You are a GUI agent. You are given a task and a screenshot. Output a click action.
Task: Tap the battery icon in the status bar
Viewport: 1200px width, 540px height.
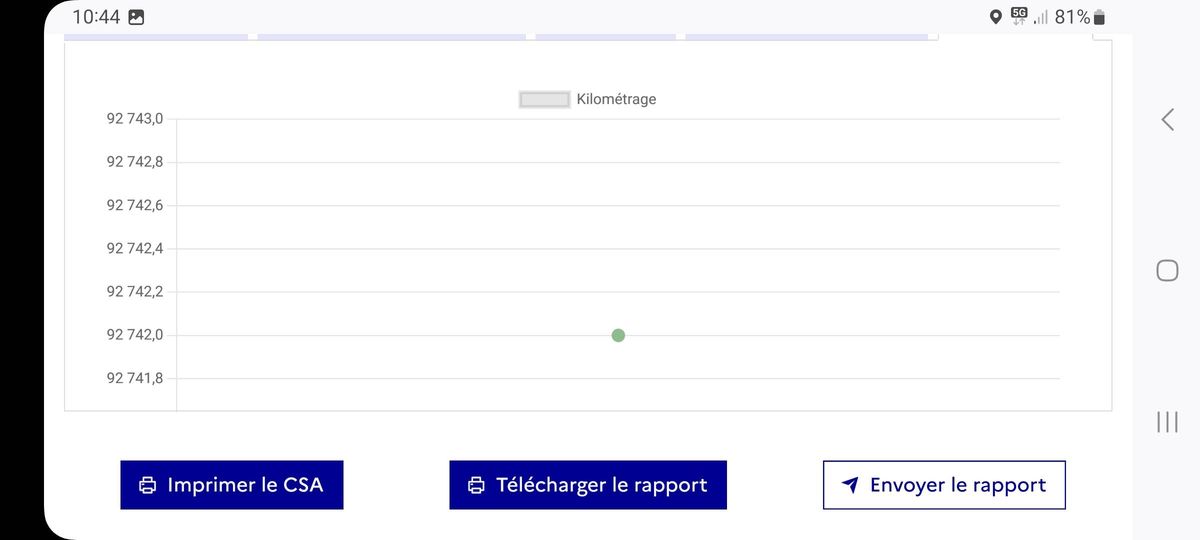[1100, 17]
